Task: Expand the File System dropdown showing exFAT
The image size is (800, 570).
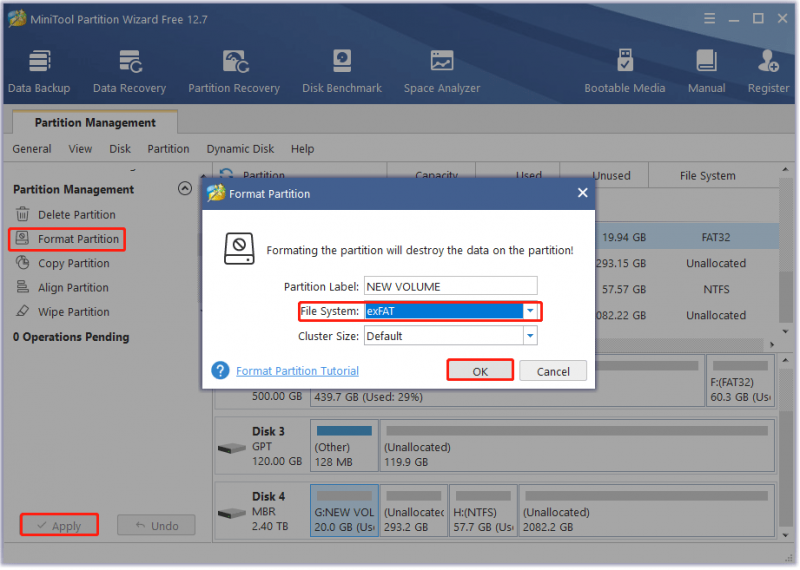Action: click(530, 311)
